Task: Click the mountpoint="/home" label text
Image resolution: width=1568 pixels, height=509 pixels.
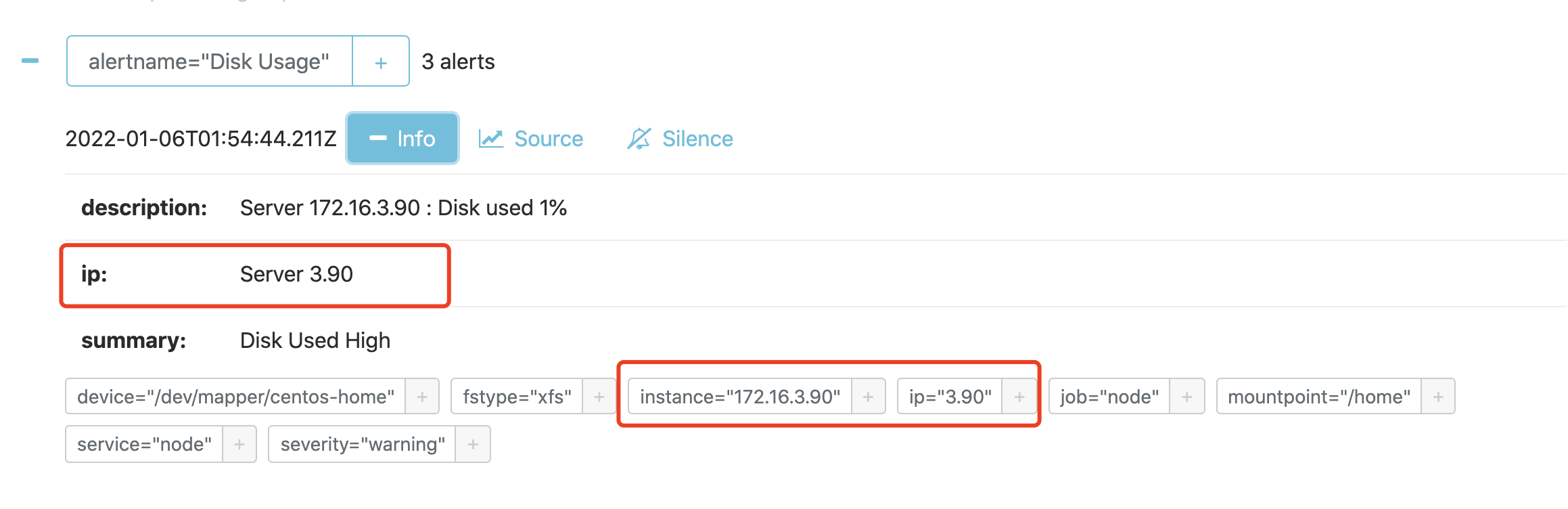Action: (x=1319, y=397)
